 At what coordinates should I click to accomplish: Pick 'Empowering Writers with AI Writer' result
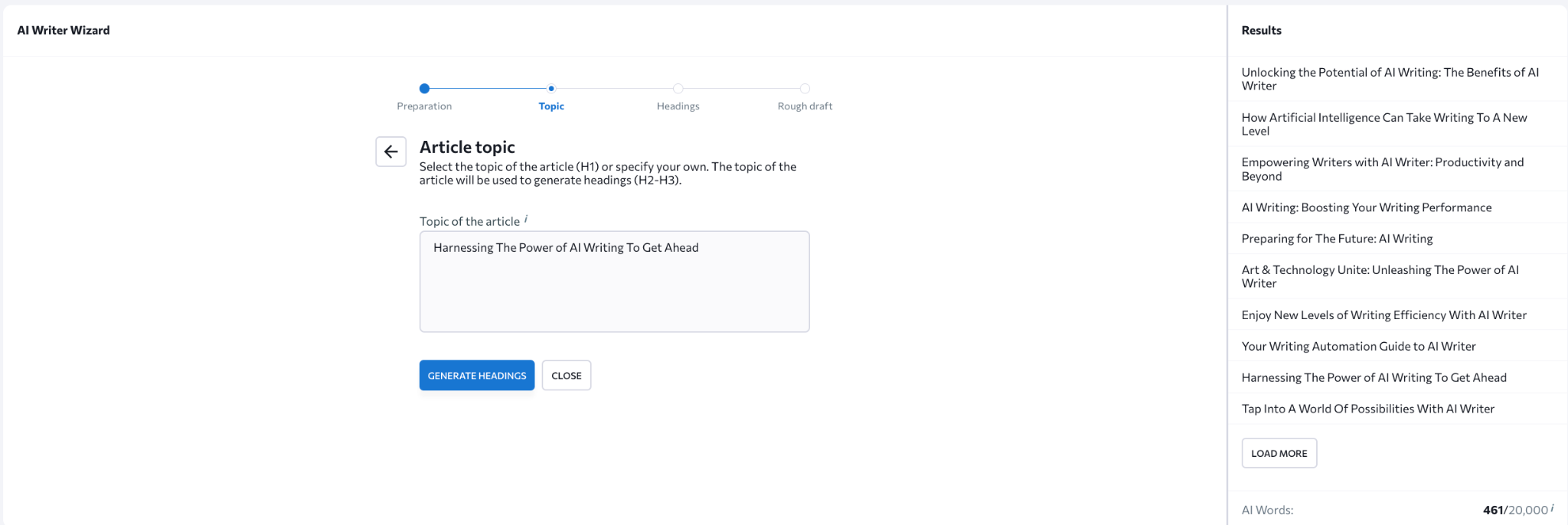coord(1382,169)
